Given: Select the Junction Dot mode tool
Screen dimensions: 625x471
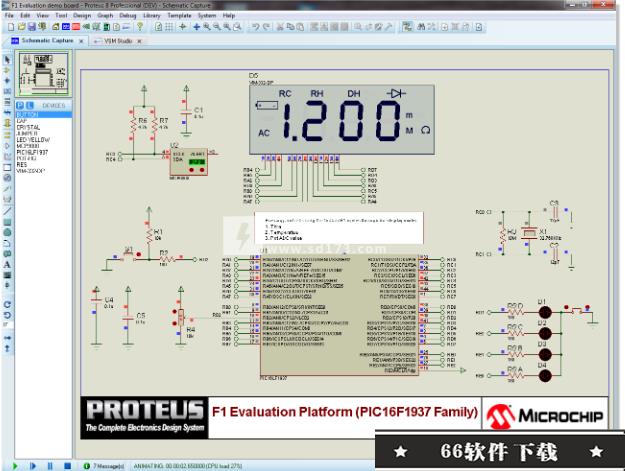Looking at the screenshot, I should [x=7, y=80].
